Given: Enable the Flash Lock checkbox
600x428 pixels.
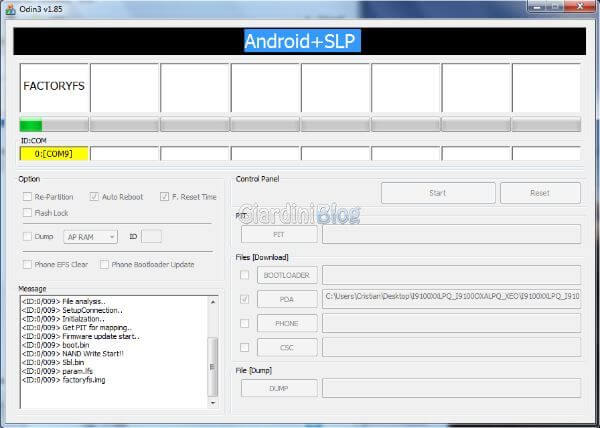Looking at the screenshot, I should (x=27, y=213).
